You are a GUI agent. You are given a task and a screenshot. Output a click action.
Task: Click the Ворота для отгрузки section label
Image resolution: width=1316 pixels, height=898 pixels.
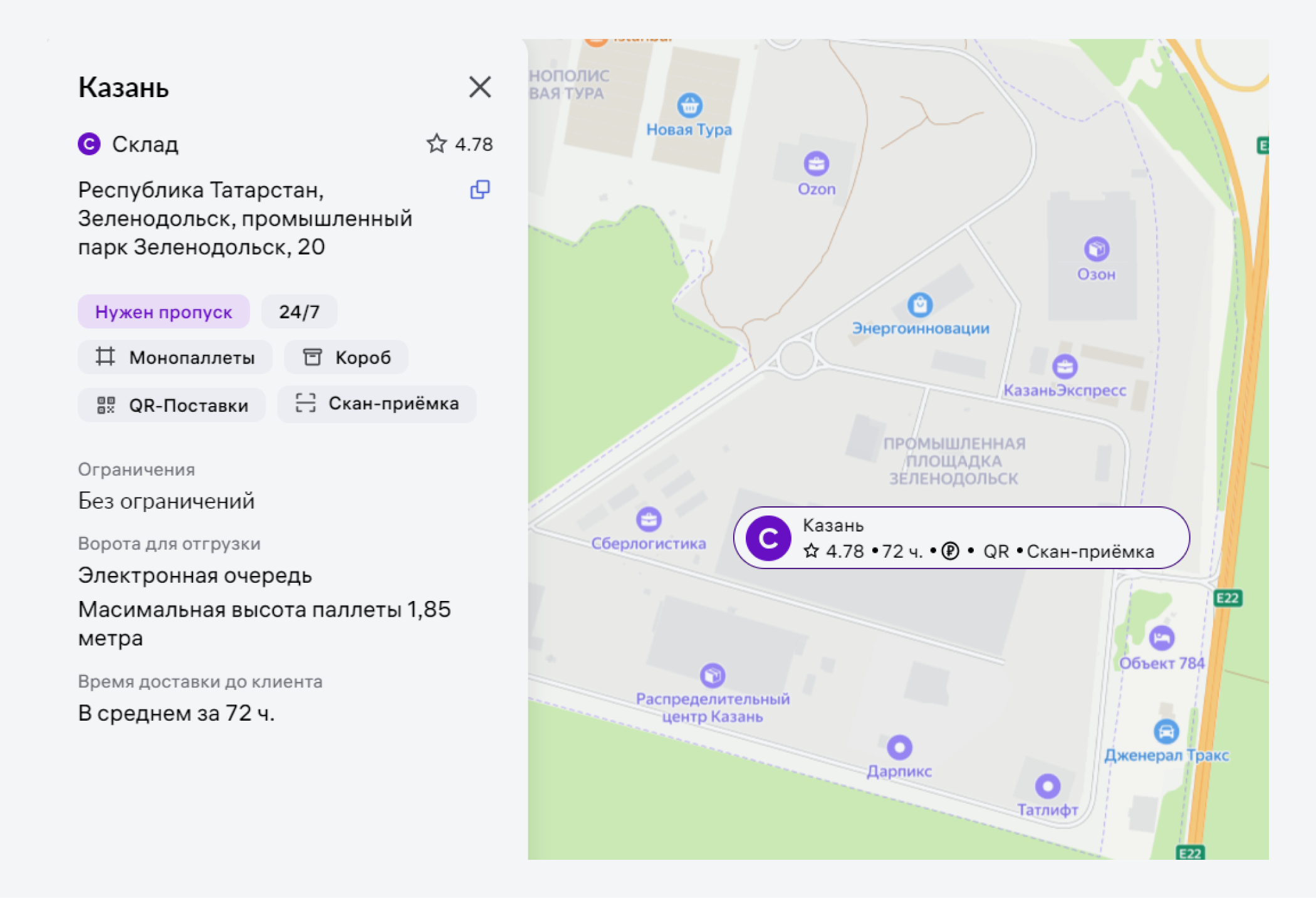(x=169, y=543)
